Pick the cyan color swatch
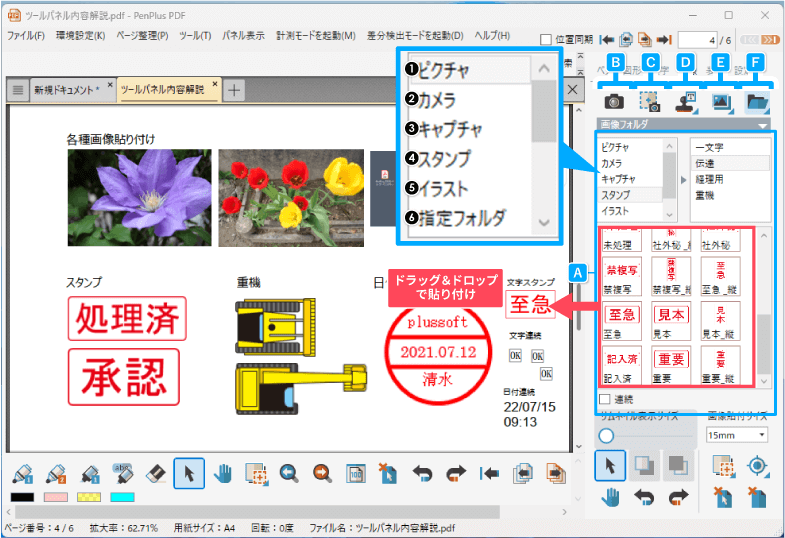Screen dimensions: 785x538 click(x=122, y=497)
